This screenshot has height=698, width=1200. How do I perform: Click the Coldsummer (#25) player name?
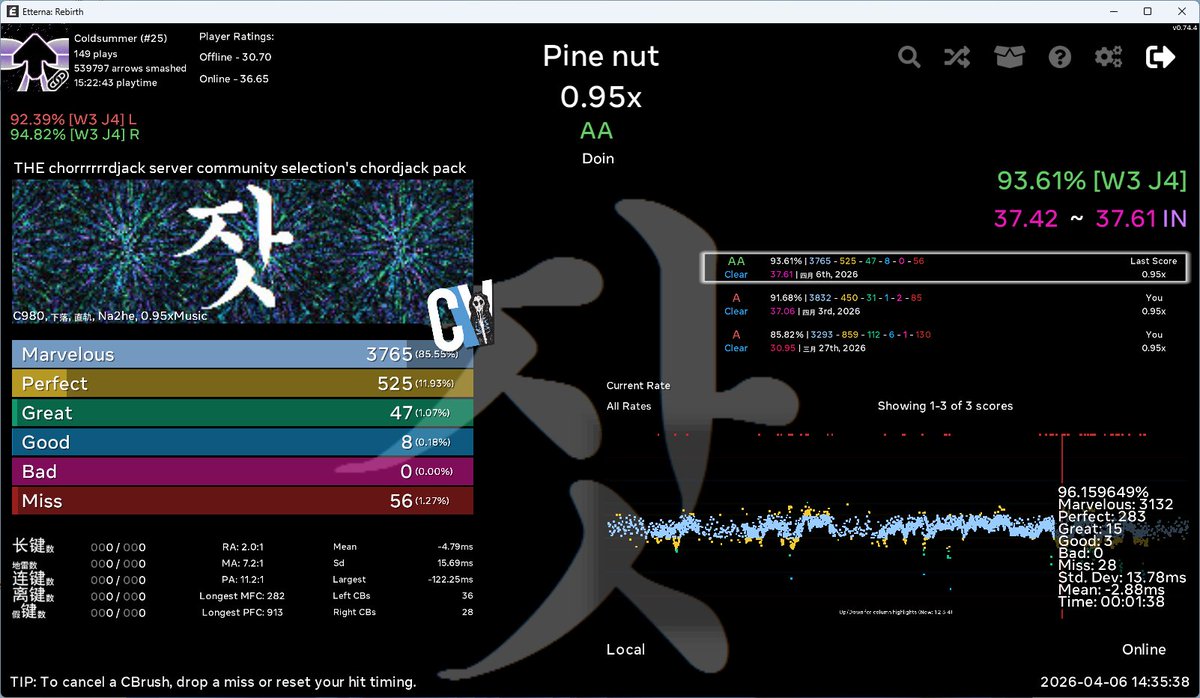coord(120,38)
